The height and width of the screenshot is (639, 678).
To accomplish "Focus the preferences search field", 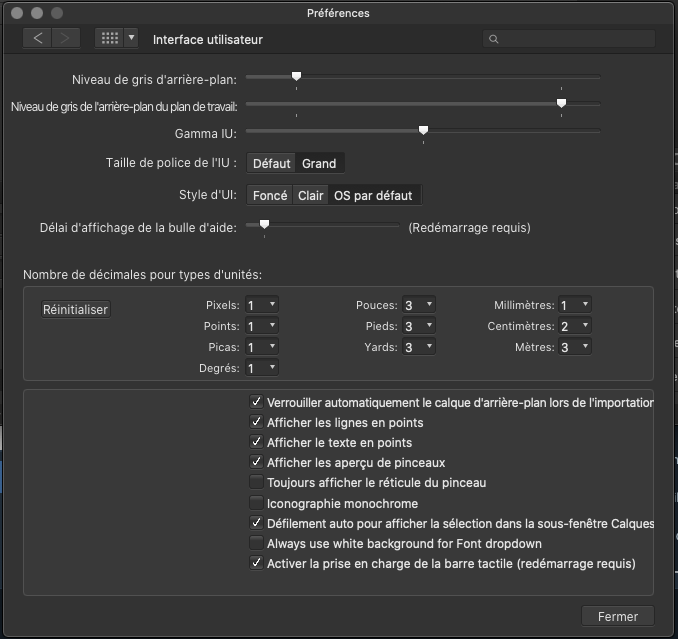I will (569, 39).
